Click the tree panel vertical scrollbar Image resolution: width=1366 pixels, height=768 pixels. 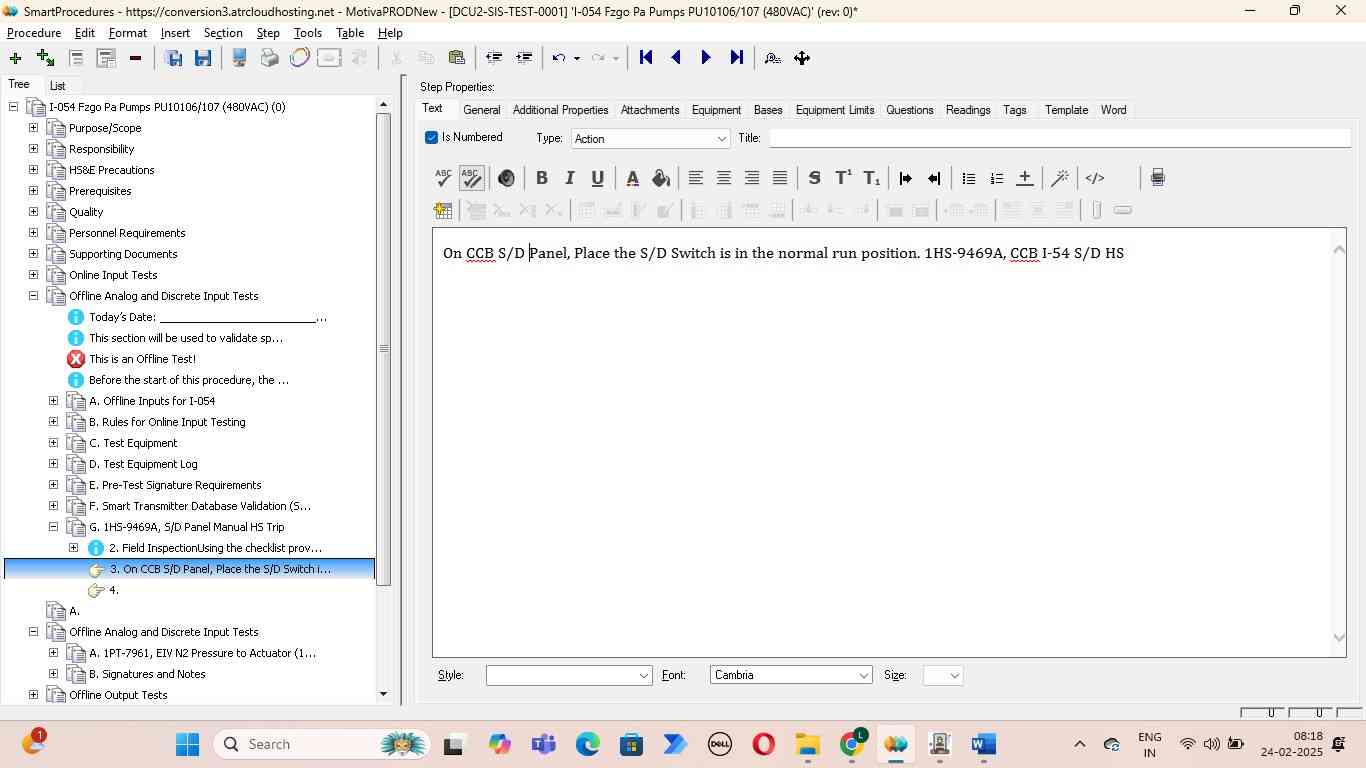[x=383, y=349]
